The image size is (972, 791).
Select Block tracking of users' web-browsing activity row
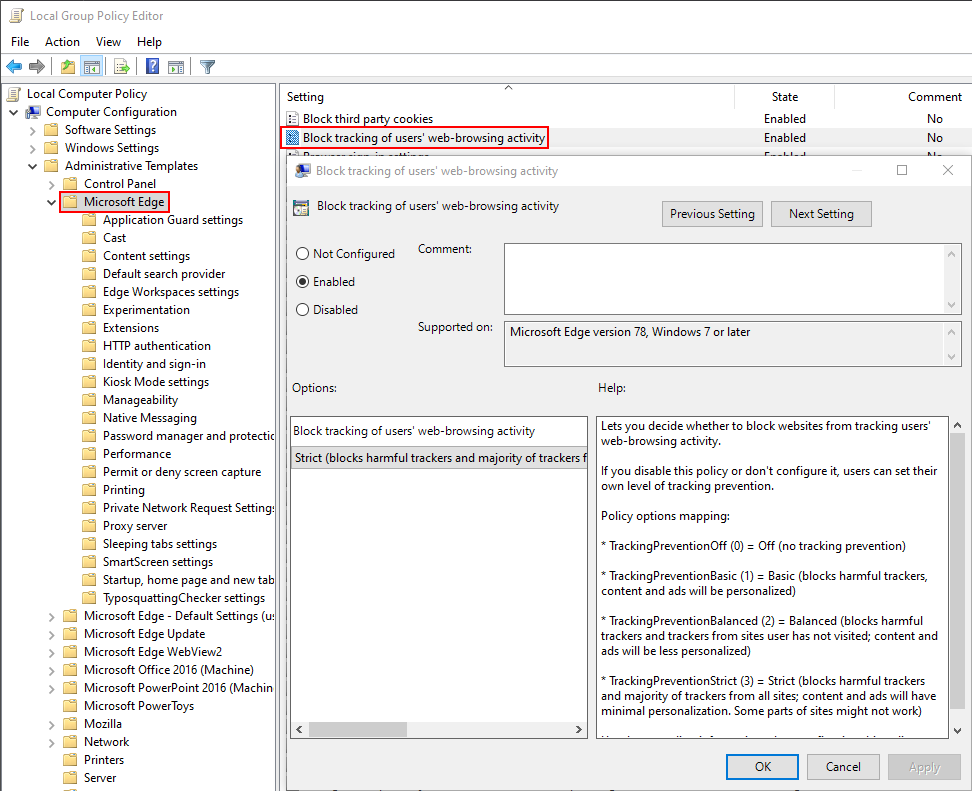click(x=424, y=138)
